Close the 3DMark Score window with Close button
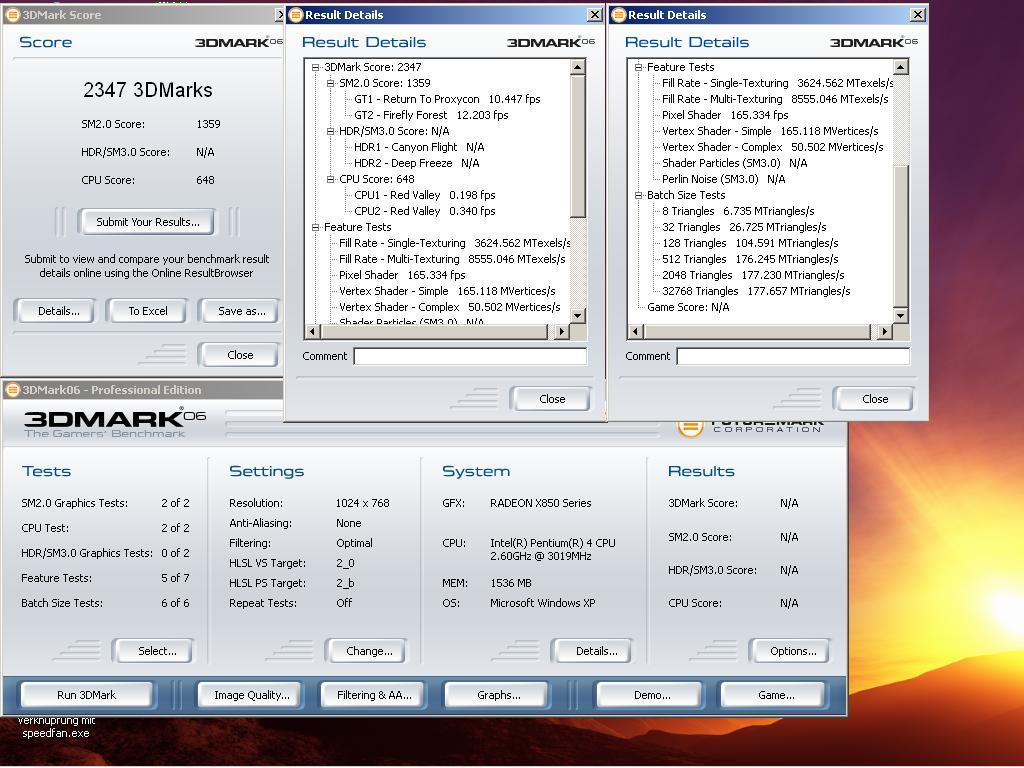Viewport: 1024px width, 768px height. (x=240, y=355)
